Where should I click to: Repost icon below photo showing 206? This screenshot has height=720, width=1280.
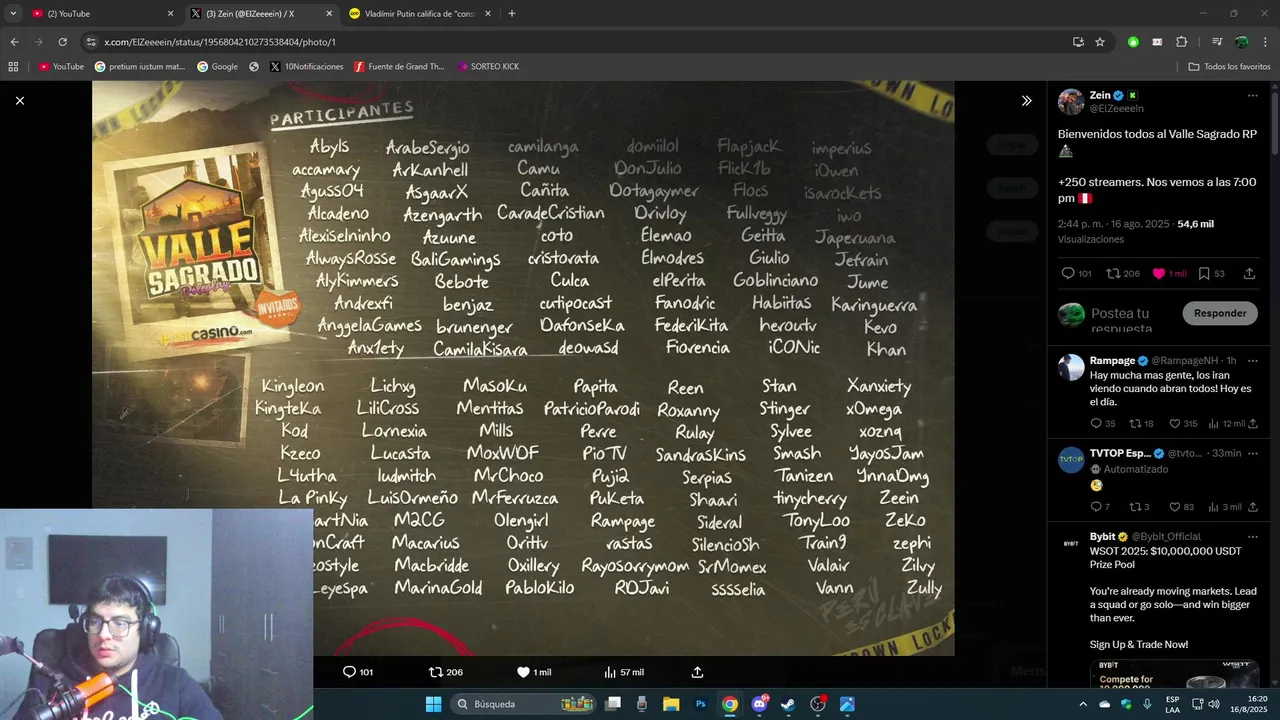click(x=435, y=672)
